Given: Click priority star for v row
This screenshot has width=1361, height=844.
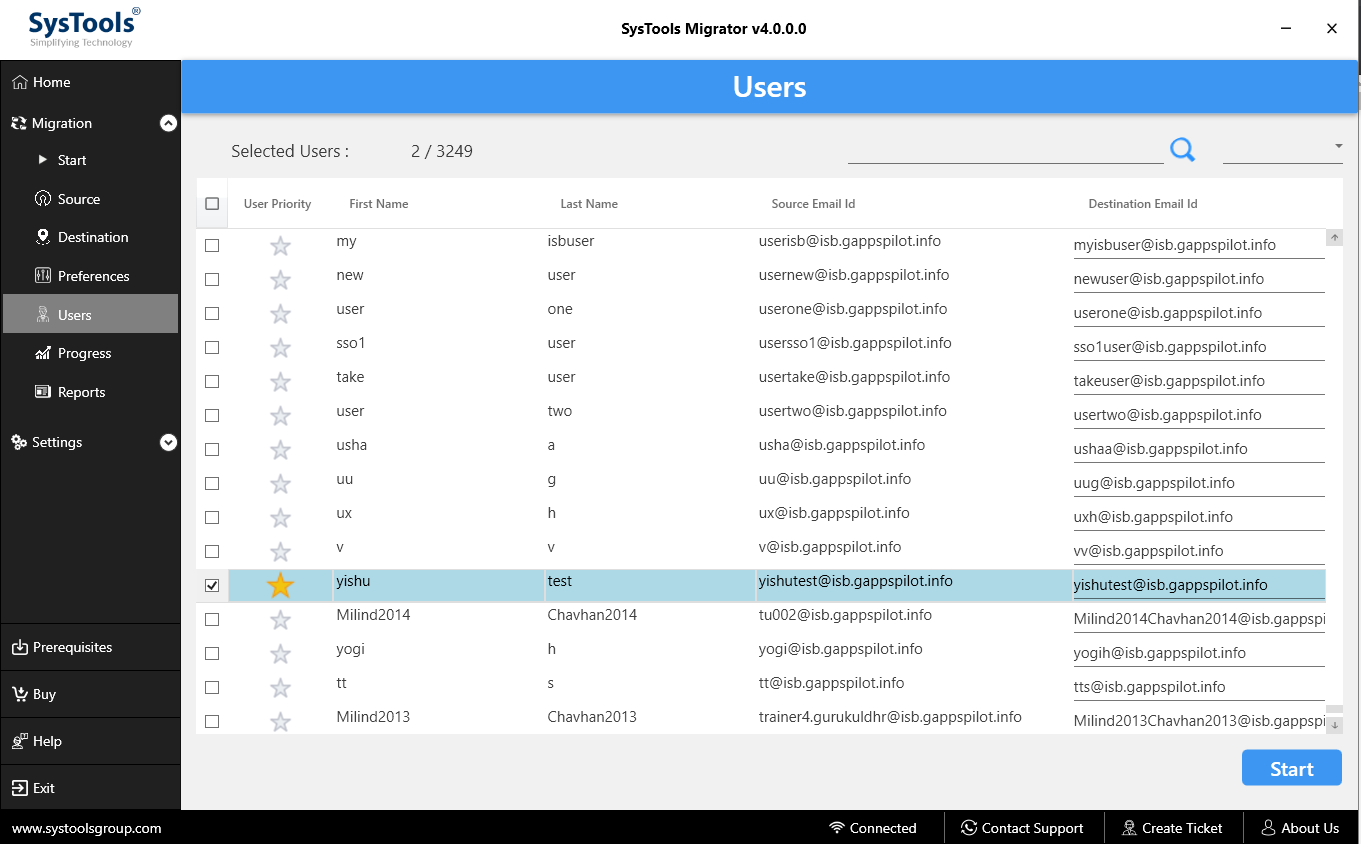Looking at the screenshot, I should (281, 552).
